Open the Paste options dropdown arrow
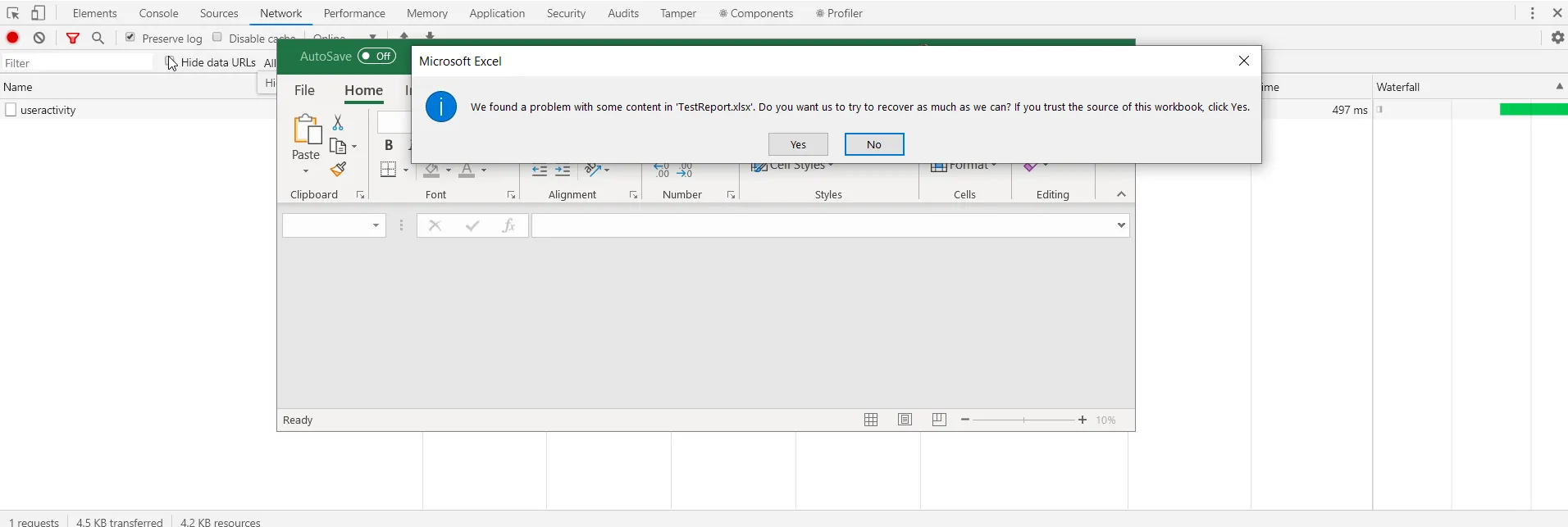 coord(306,171)
